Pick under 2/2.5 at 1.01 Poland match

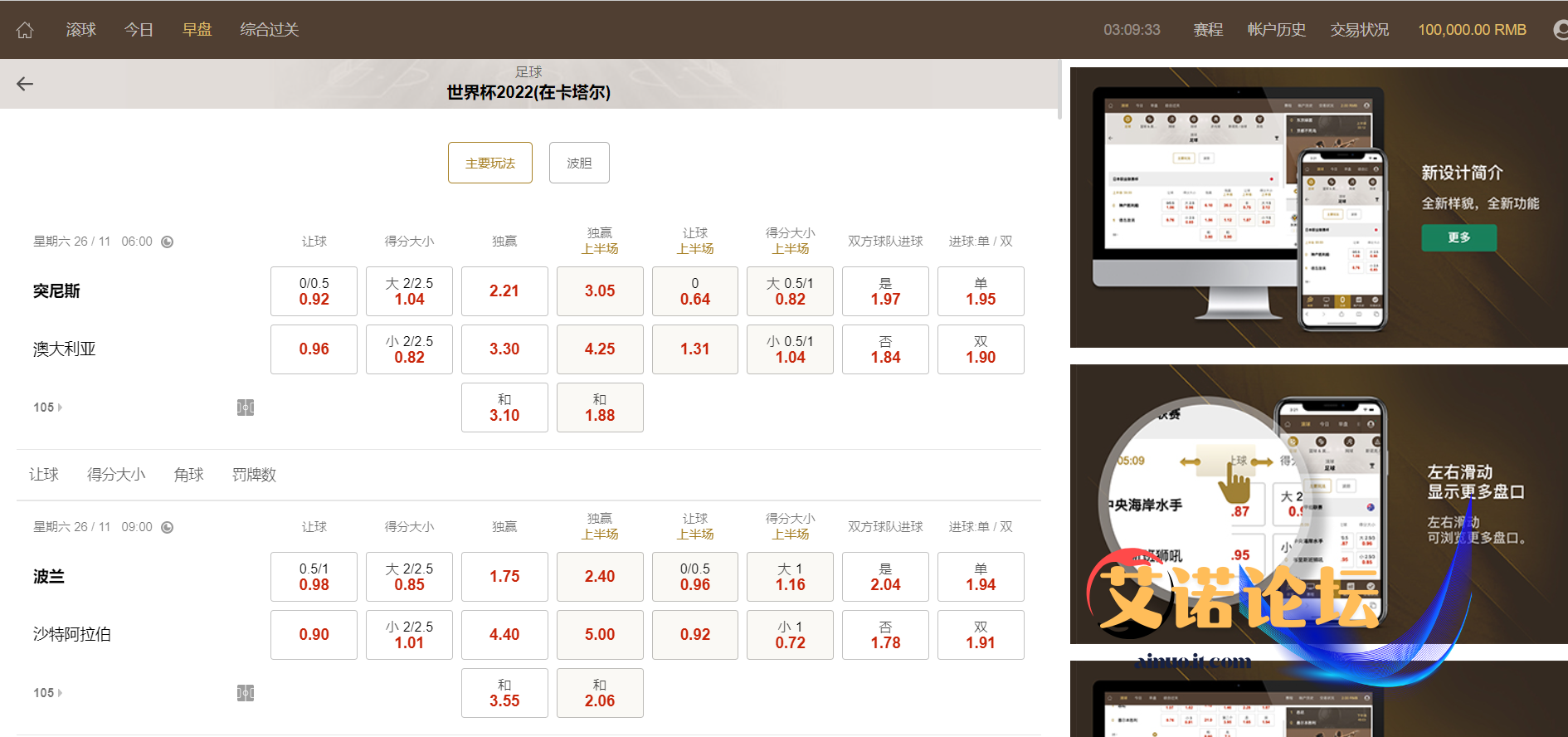[409, 635]
